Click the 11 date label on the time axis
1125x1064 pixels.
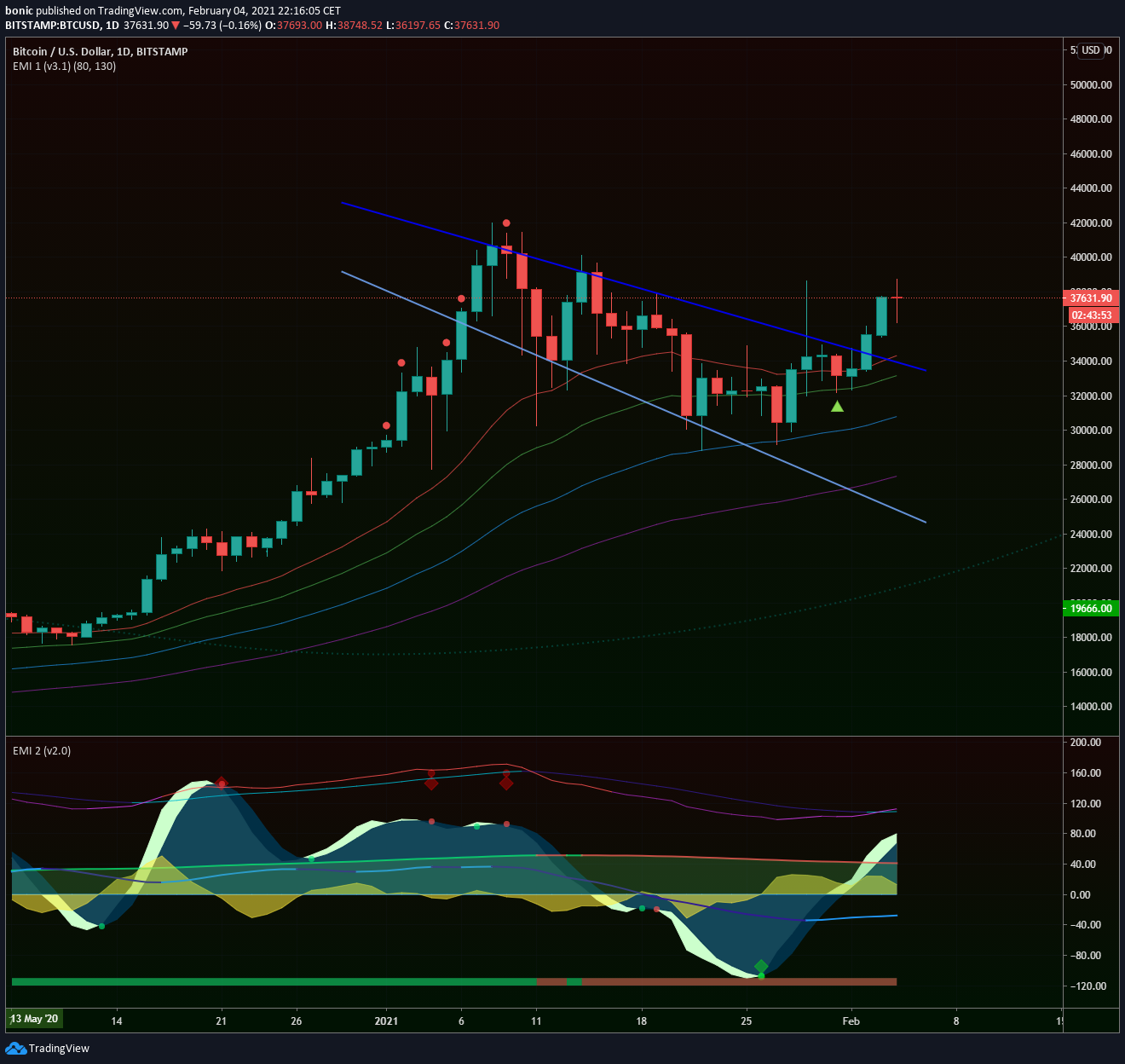tap(536, 1021)
